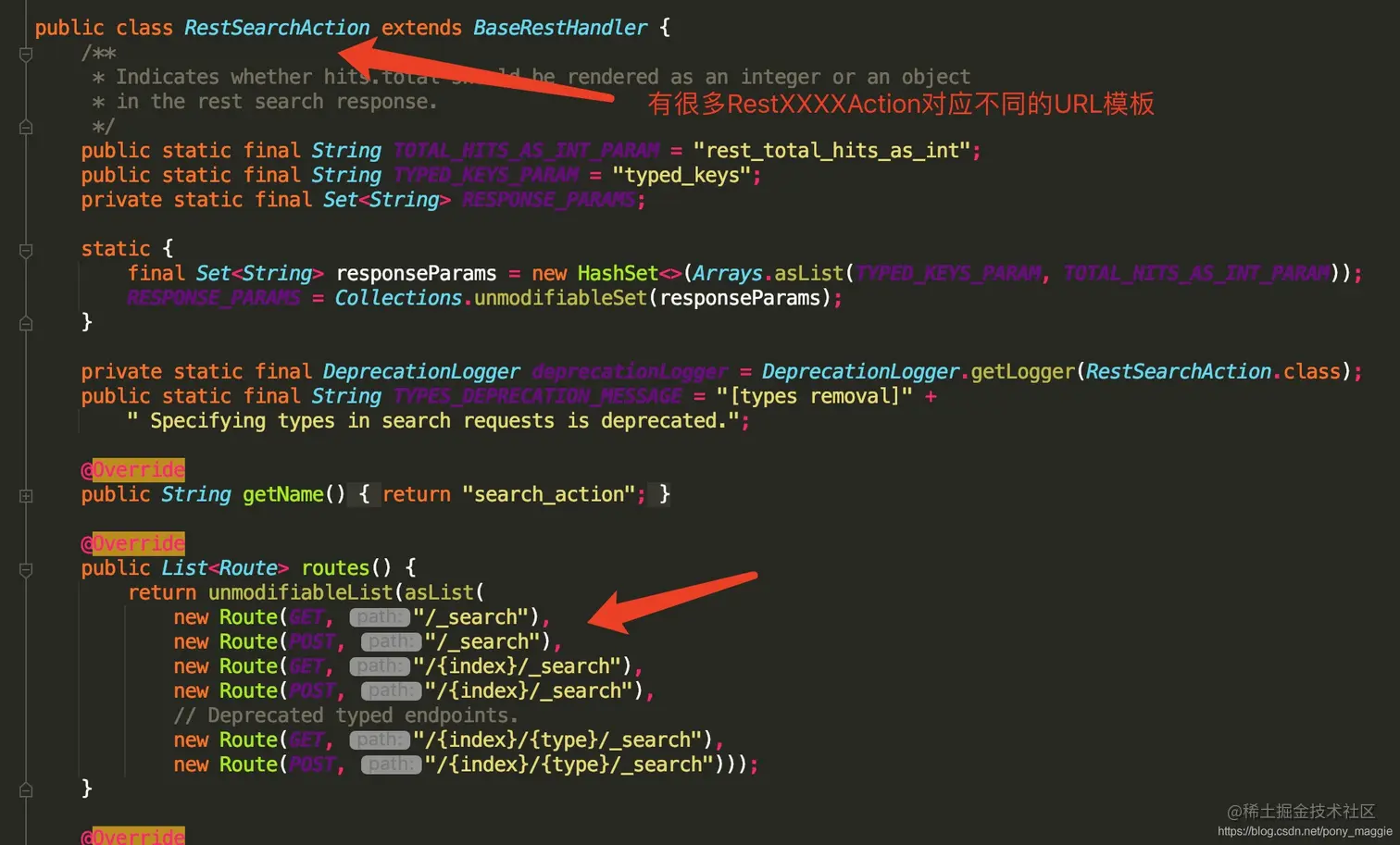This screenshot has width=1400, height=845.
Task: Click the BaseRestHandler superclass name
Action: (x=560, y=28)
